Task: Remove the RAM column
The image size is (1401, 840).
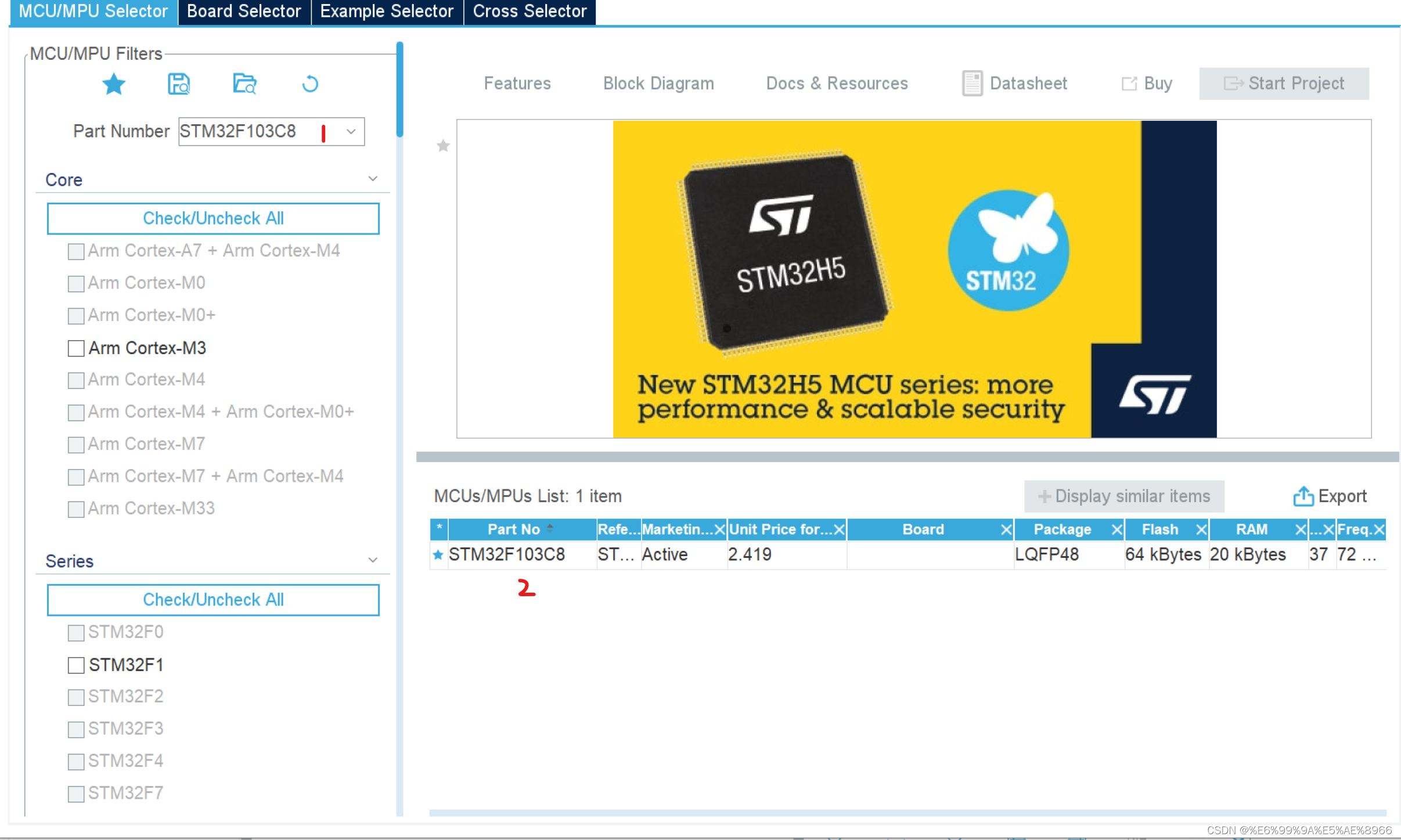Action: 1301,529
